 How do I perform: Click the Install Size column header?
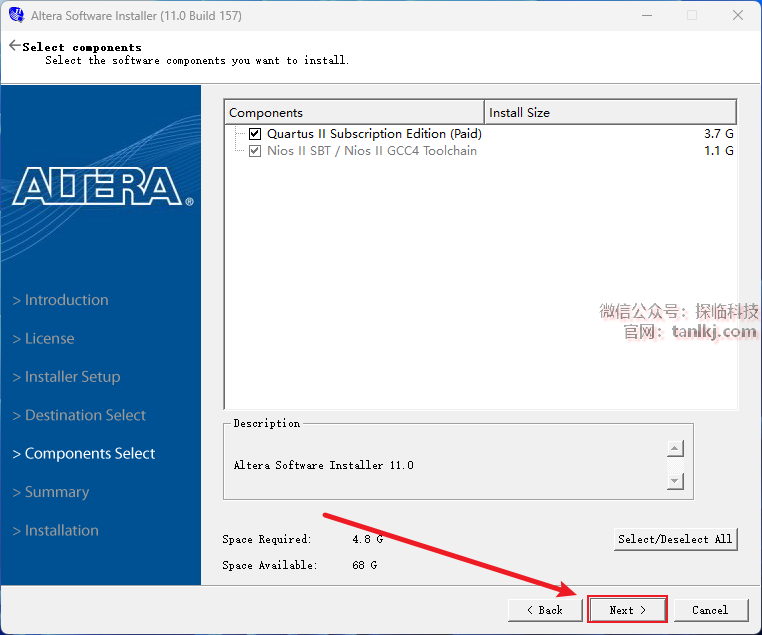pos(610,112)
